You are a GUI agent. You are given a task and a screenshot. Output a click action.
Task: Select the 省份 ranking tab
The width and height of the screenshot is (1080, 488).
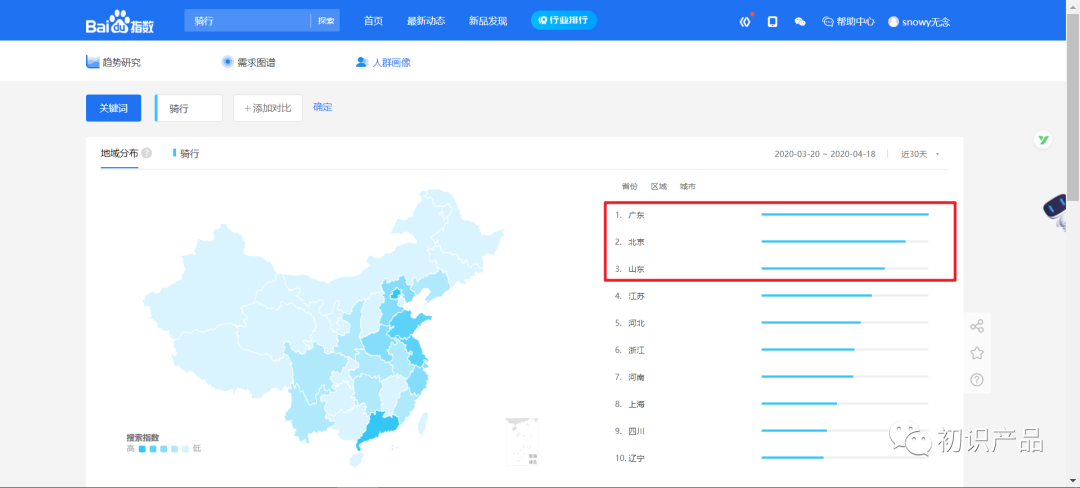pyautogui.click(x=630, y=187)
